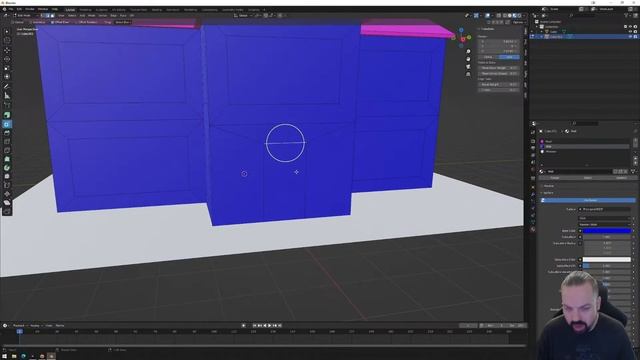Click the Subsurface value slider
The height and width of the screenshot is (360, 640).
[x=607, y=237]
